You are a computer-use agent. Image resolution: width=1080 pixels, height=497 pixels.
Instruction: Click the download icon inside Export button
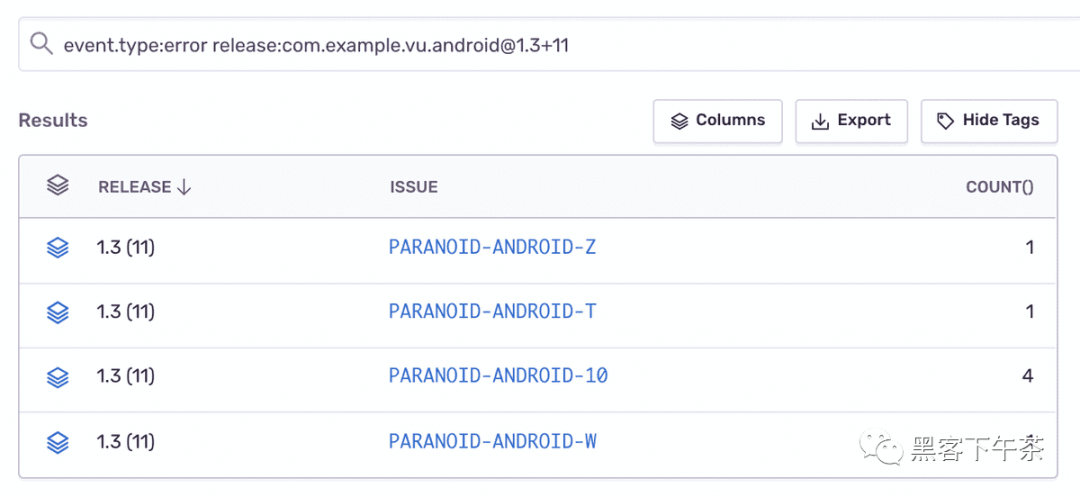[820, 121]
